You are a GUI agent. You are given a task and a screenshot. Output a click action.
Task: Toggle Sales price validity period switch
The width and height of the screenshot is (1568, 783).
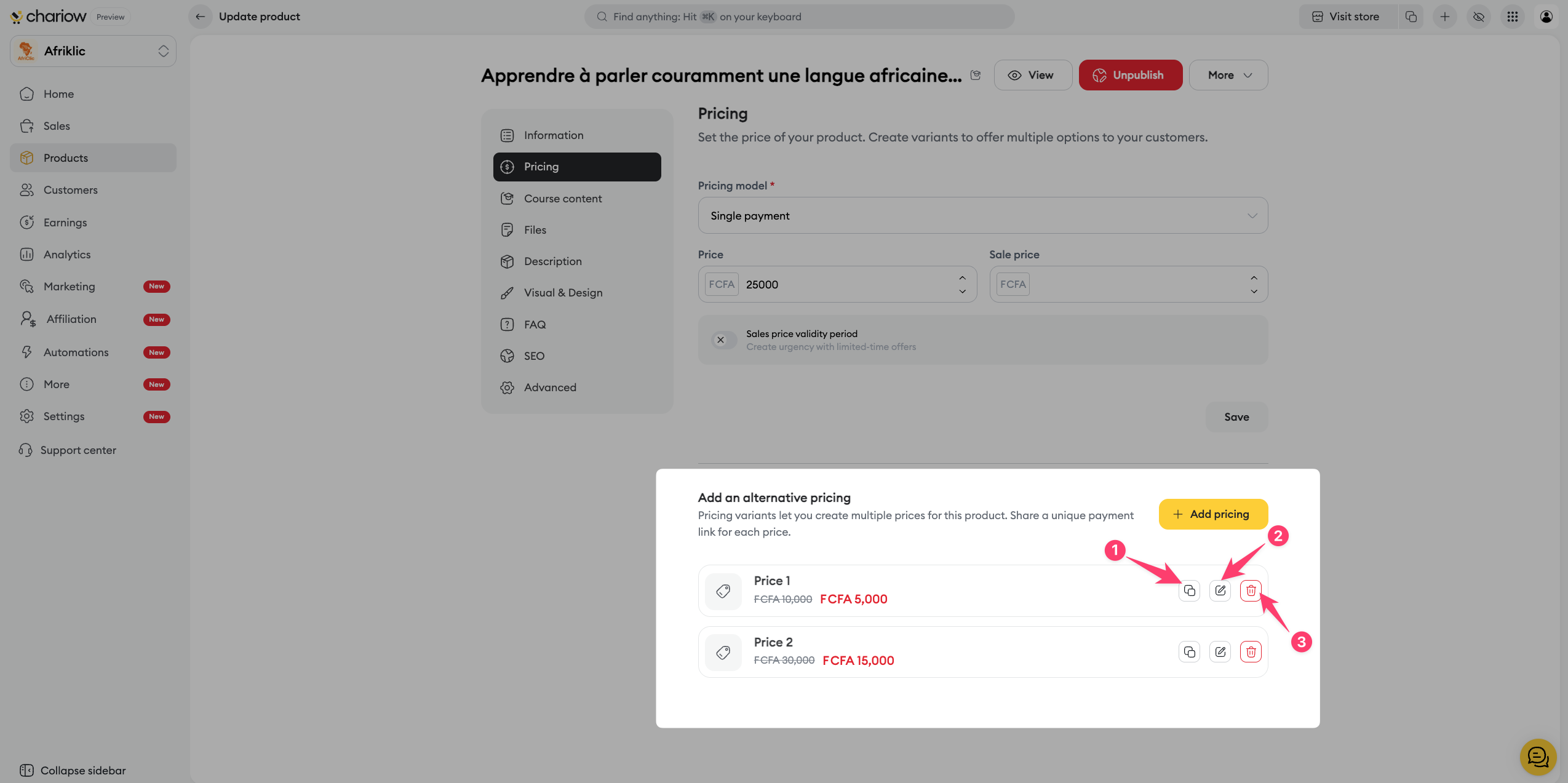[723, 340]
